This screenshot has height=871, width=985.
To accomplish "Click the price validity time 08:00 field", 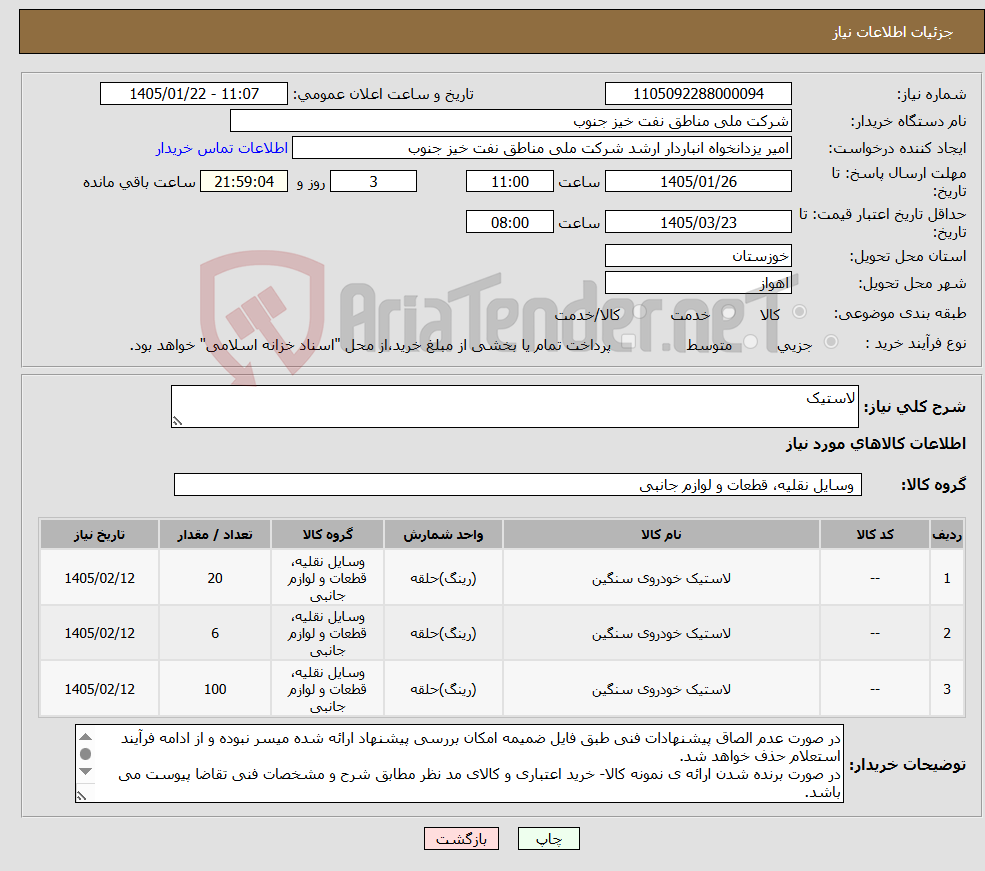I will pos(509,222).
